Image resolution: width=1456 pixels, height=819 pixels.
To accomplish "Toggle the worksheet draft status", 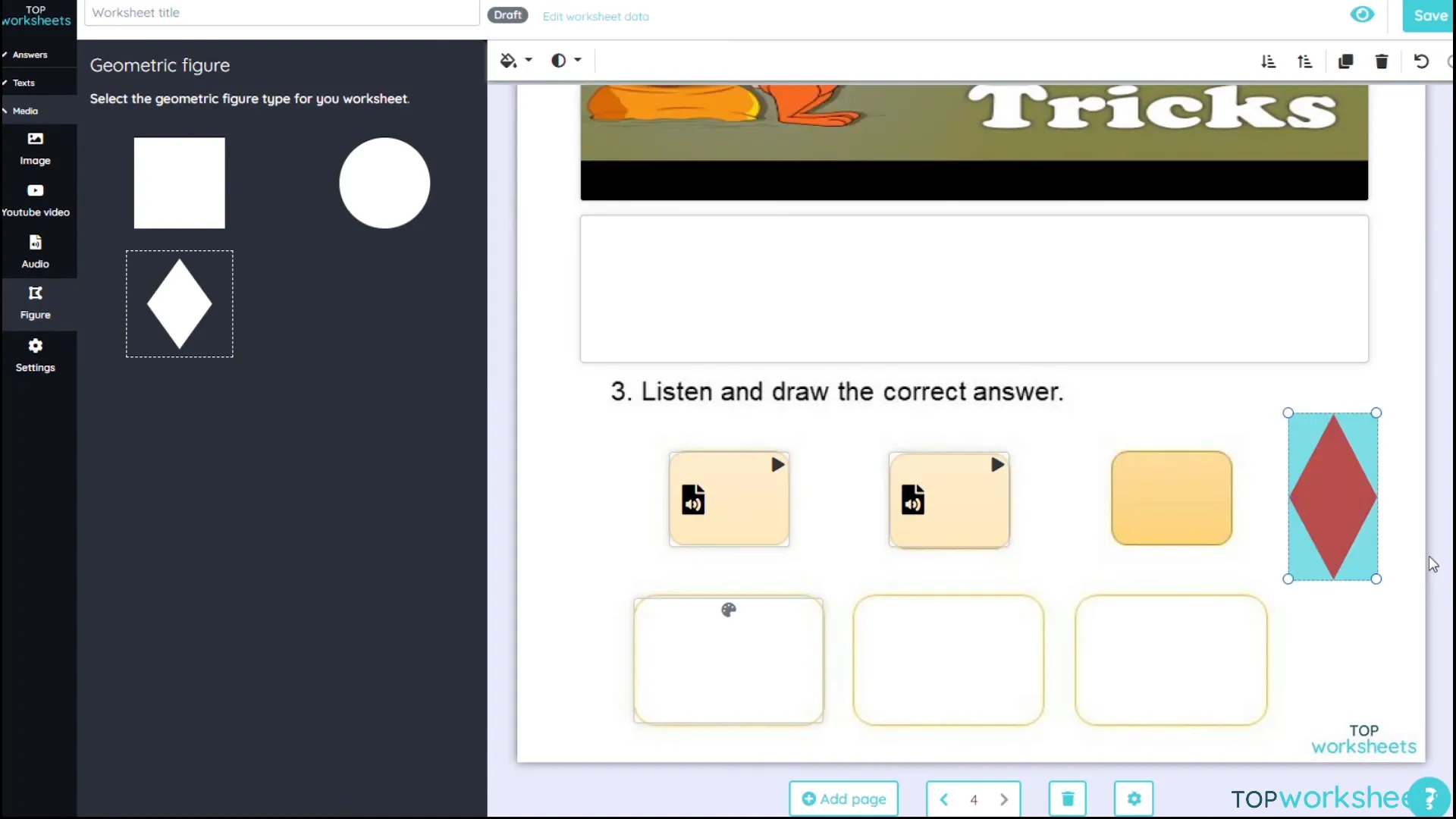I will coord(509,15).
